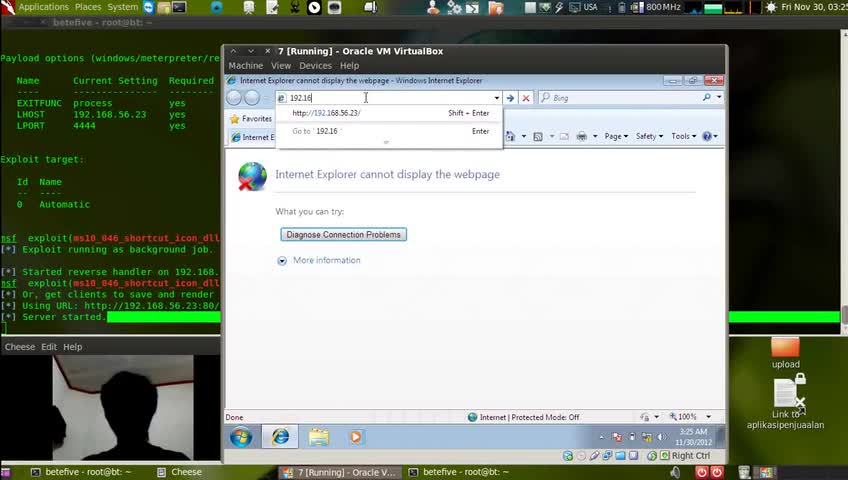
Task: Open VirtualBox Machine menu
Action: (246, 65)
